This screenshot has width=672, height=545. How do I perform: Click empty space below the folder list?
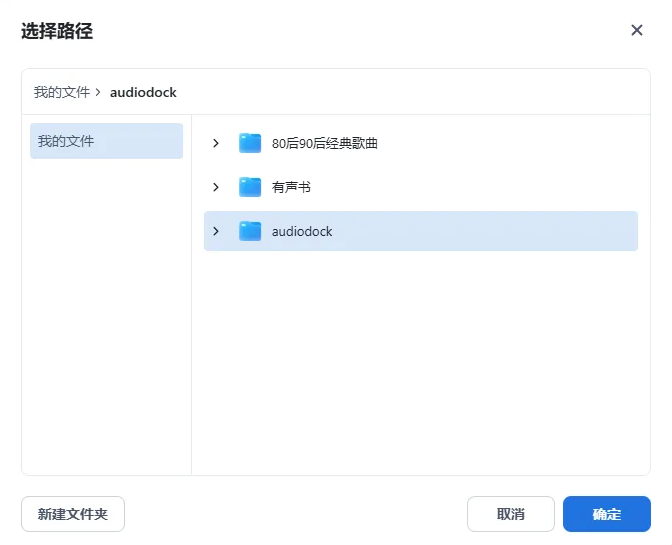point(420,370)
